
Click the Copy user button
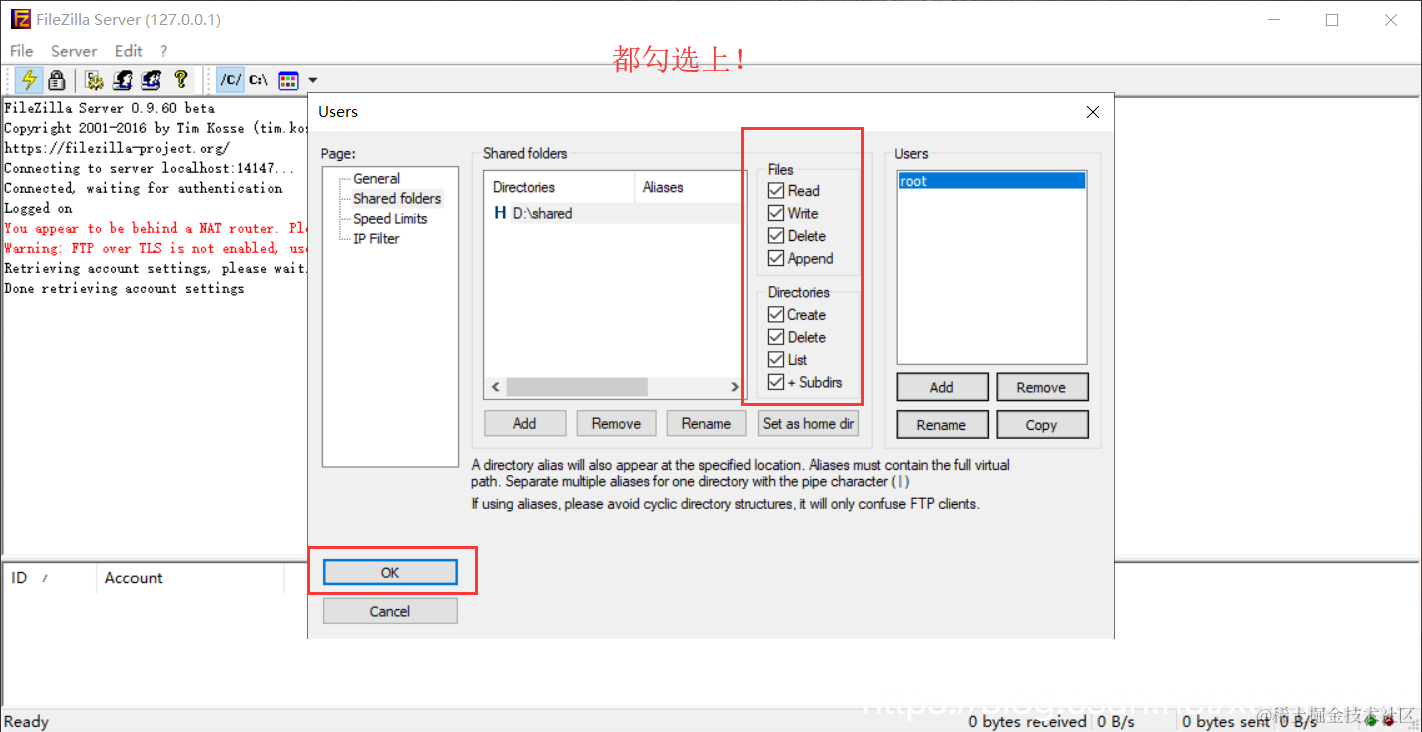point(1042,424)
